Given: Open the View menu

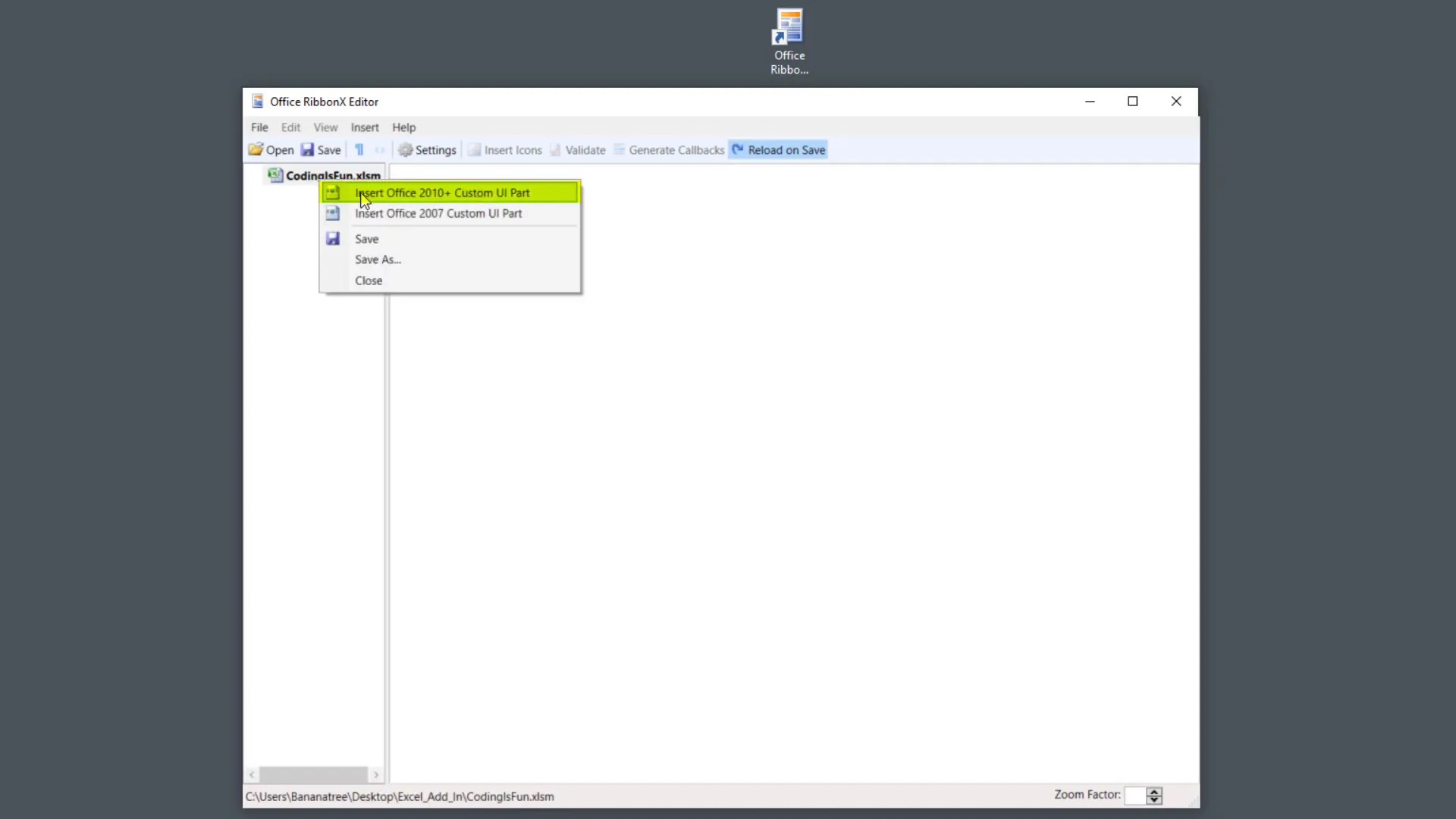Looking at the screenshot, I should (325, 127).
